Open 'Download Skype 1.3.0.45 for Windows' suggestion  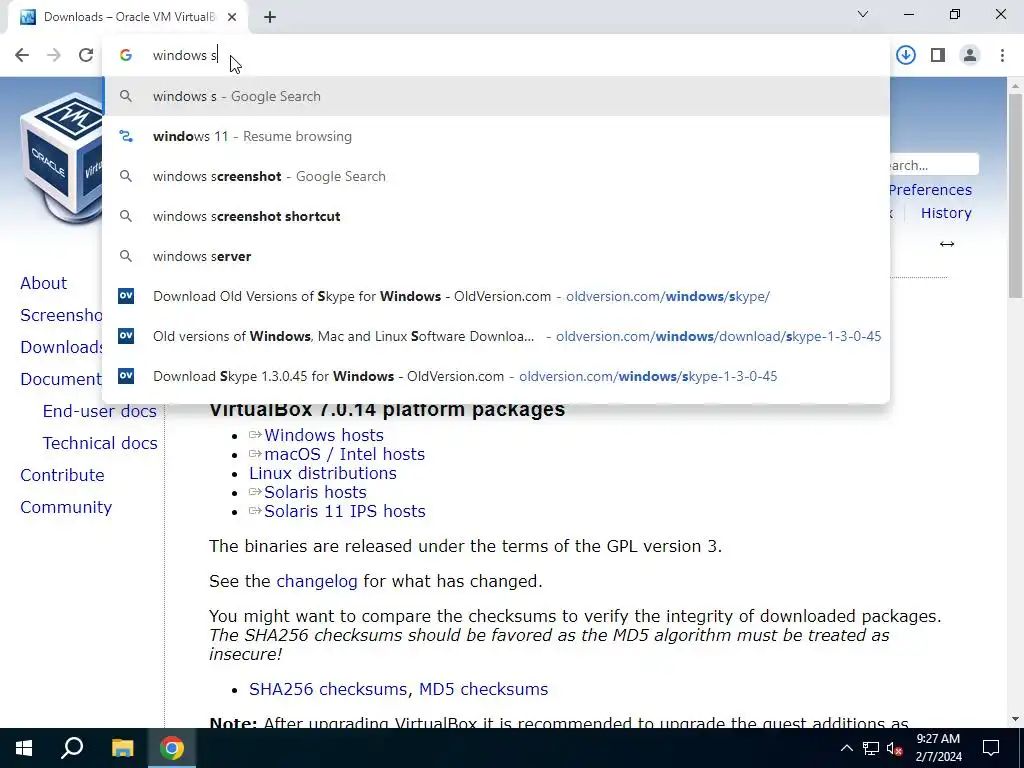(x=496, y=376)
